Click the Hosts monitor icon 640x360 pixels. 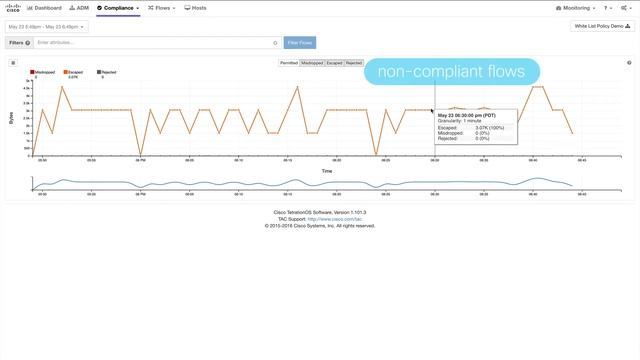pyautogui.click(x=187, y=8)
